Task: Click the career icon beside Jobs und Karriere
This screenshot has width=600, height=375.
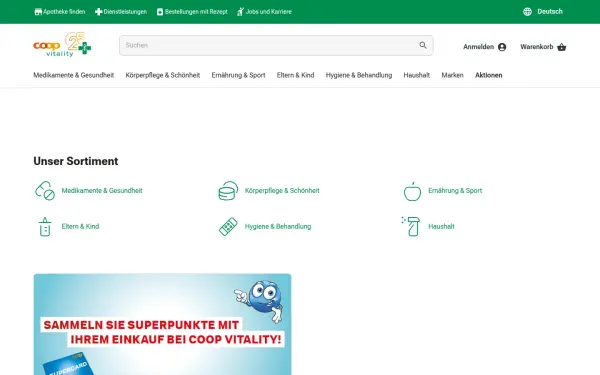Action: coord(240,12)
